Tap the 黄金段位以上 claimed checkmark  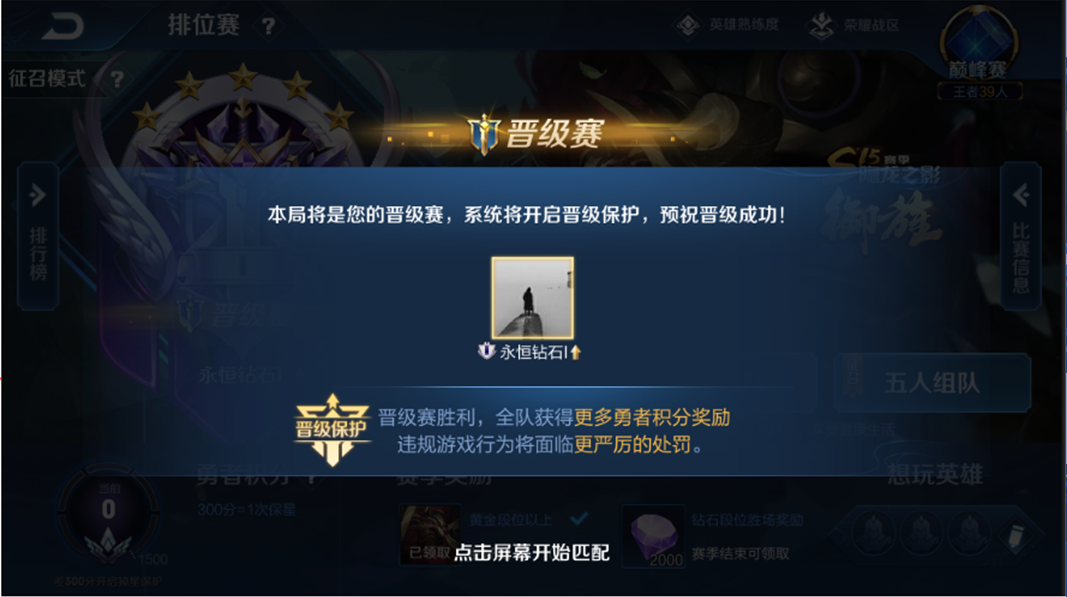click(579, 519)
